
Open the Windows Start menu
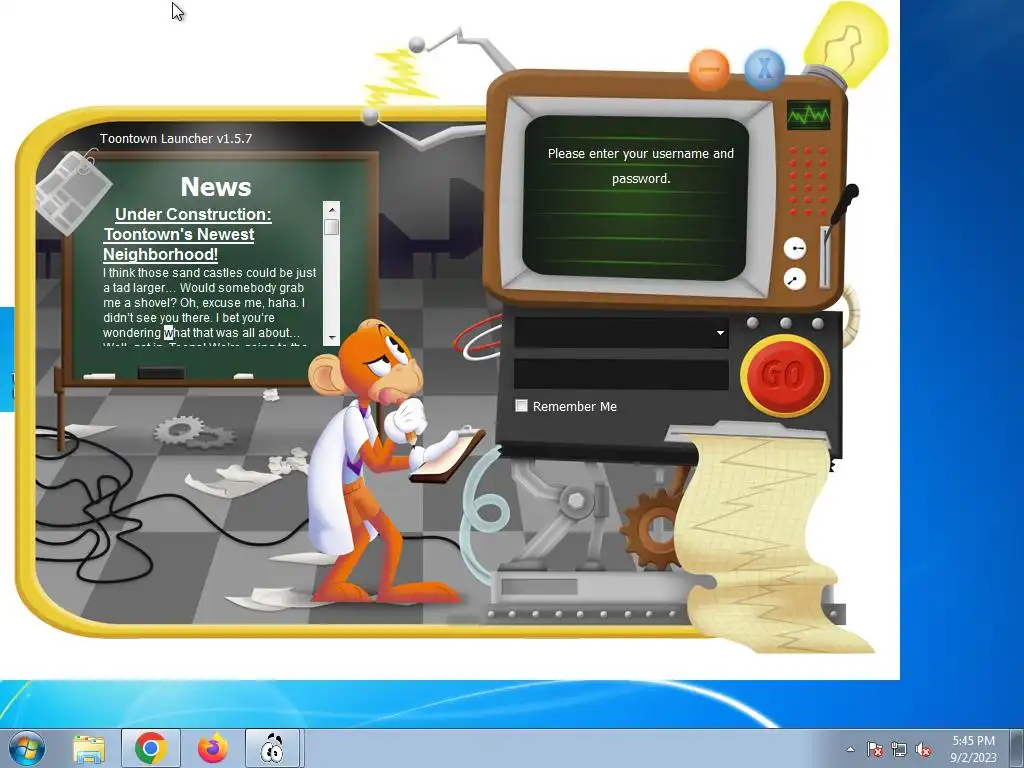tap(27, 748)
